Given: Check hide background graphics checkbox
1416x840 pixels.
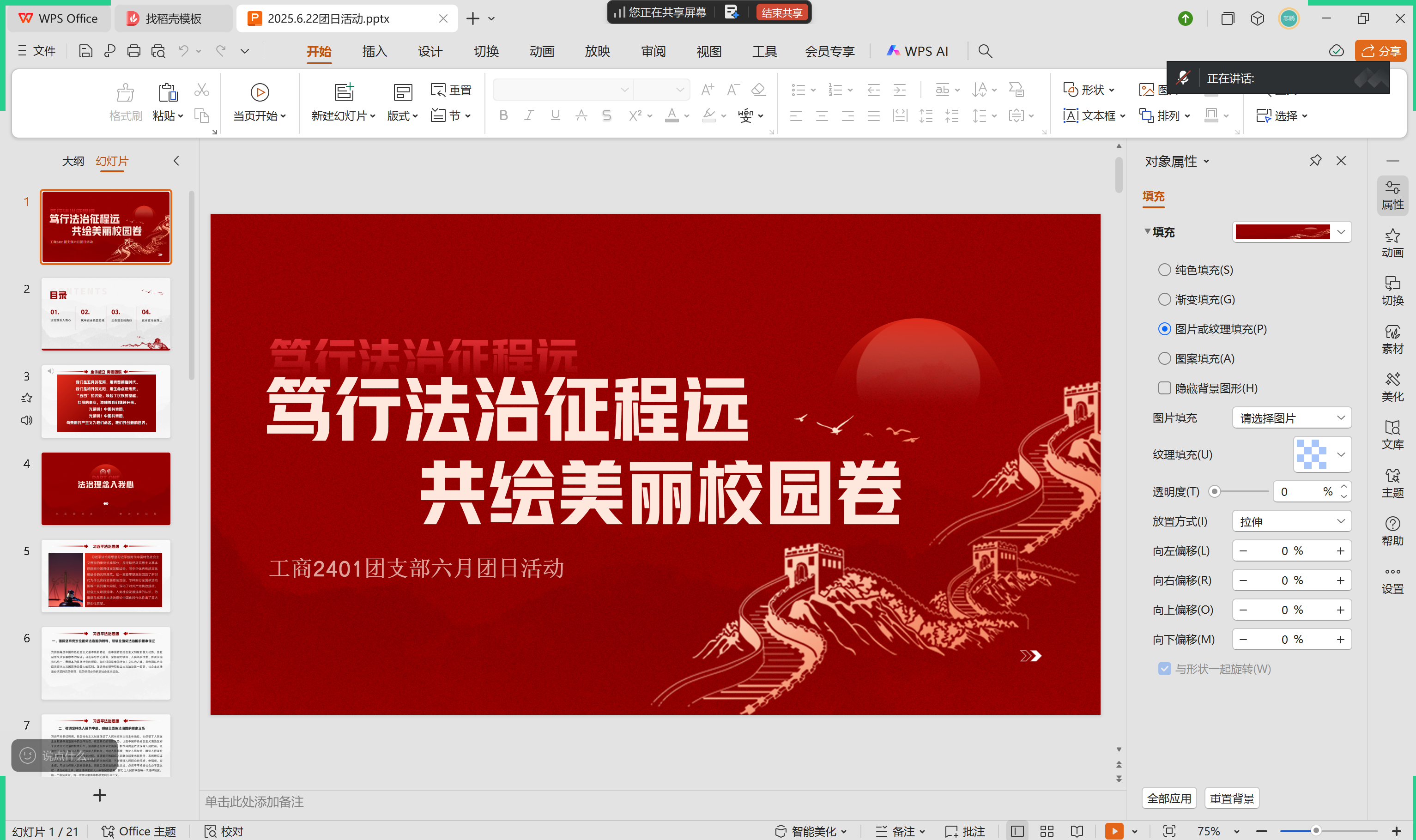Looking at the screenshot, I should 1164,388.
